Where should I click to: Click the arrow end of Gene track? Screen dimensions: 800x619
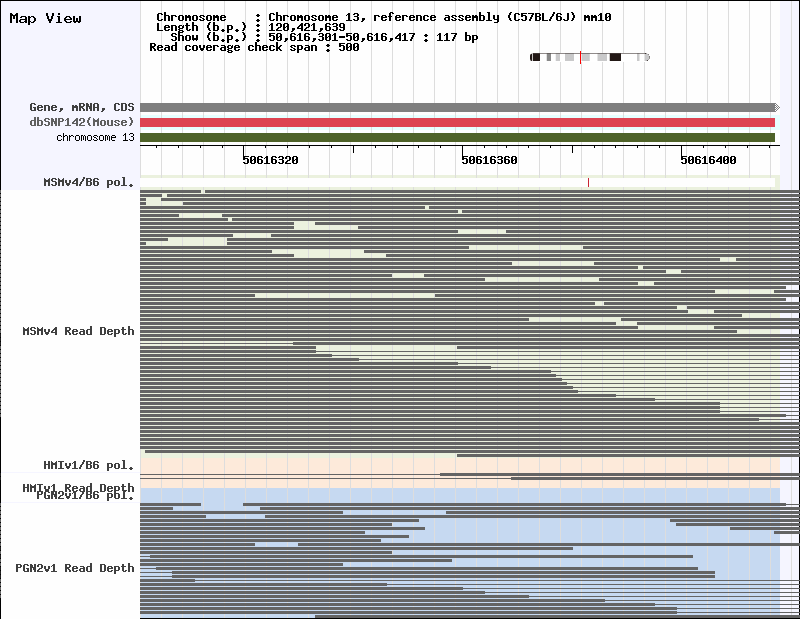point(778,107)
